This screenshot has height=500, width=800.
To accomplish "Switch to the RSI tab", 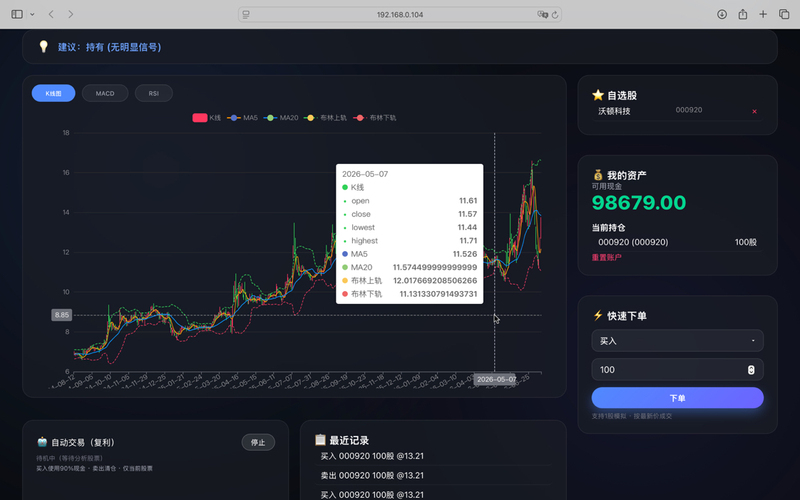I will click(x=154, y=93).
